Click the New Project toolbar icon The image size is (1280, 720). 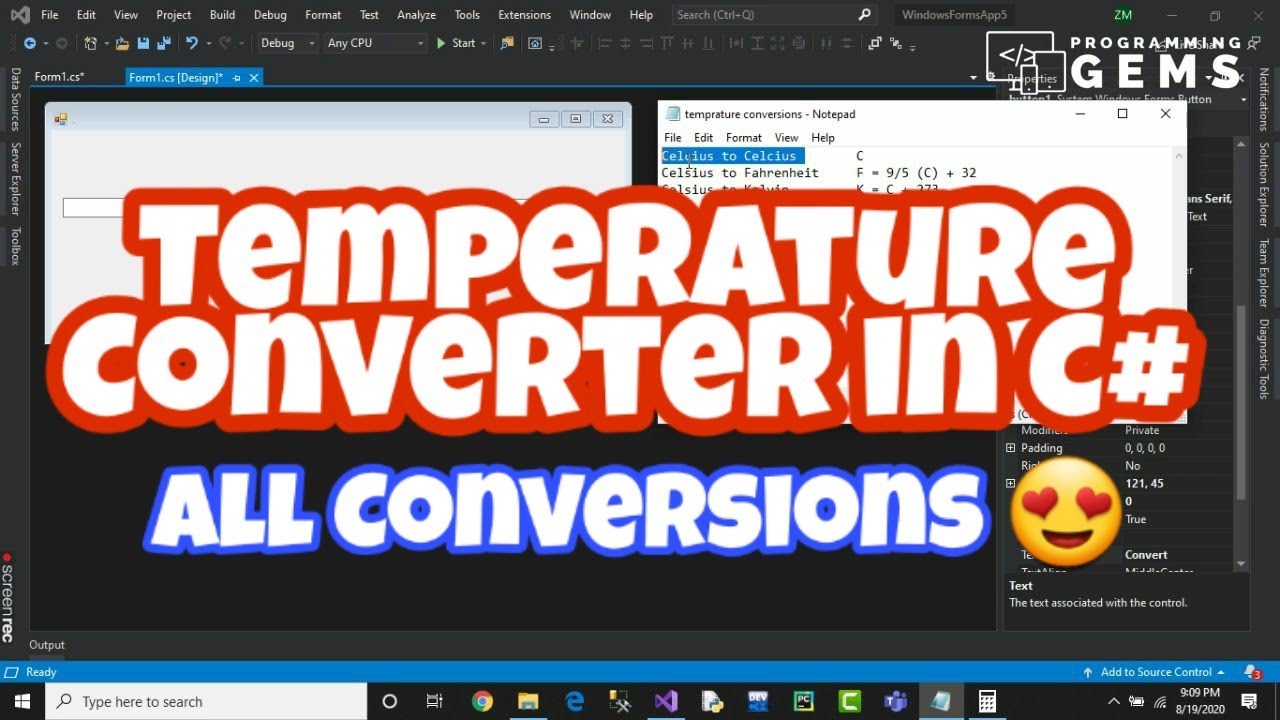91,43
